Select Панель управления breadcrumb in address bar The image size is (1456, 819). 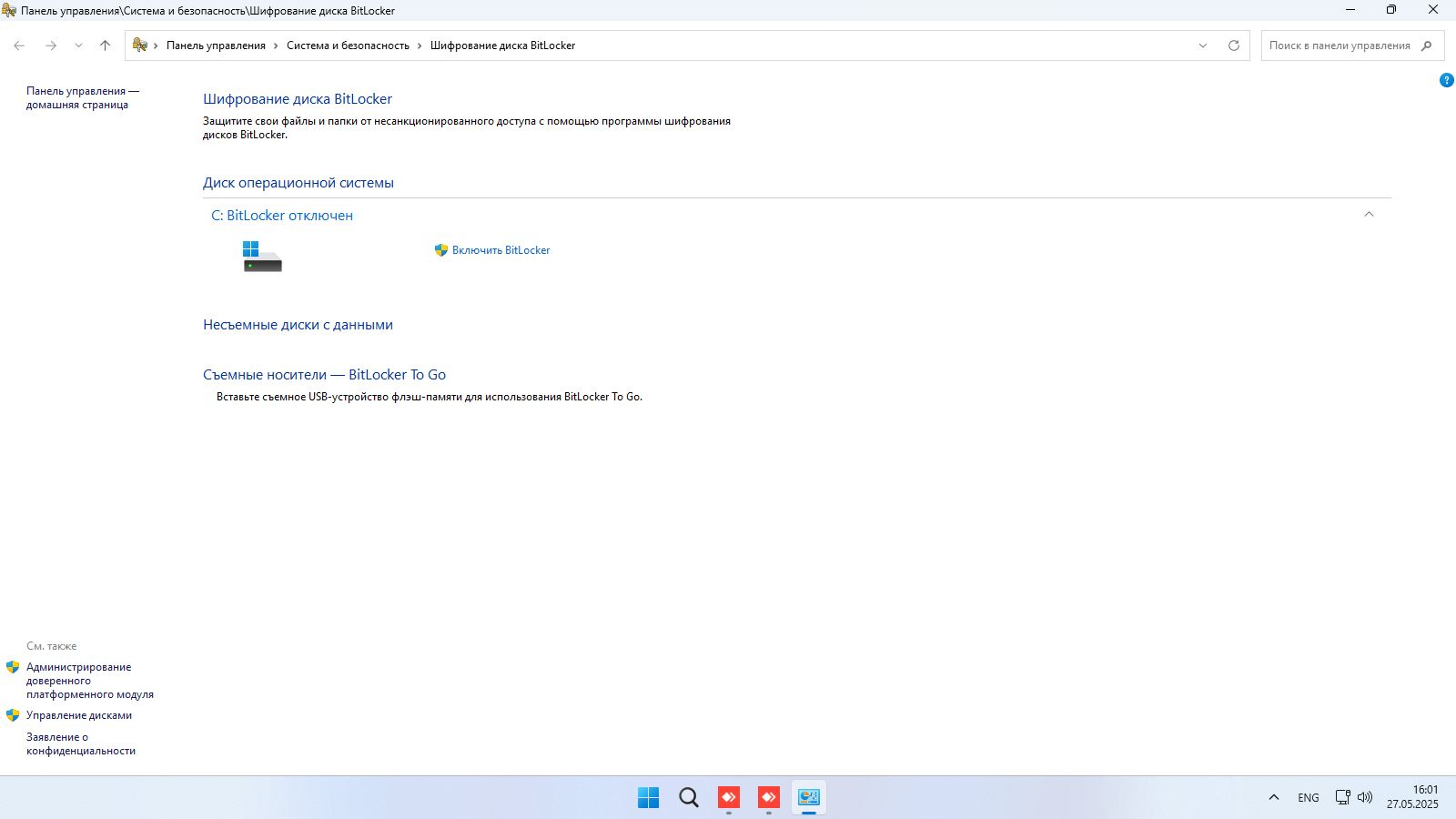[x=216, y=45]
